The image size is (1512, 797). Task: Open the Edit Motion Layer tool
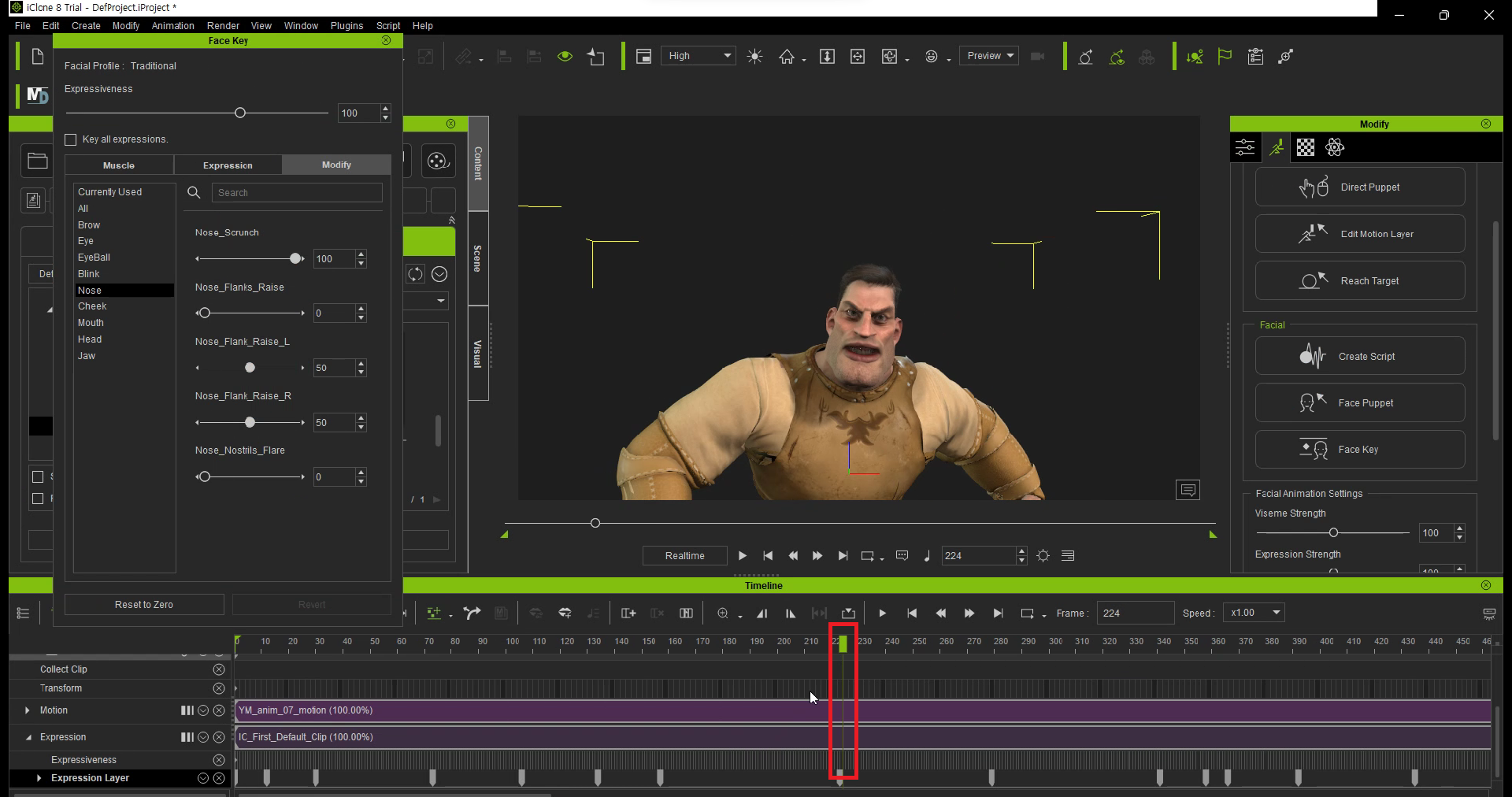pos(1359,234)
